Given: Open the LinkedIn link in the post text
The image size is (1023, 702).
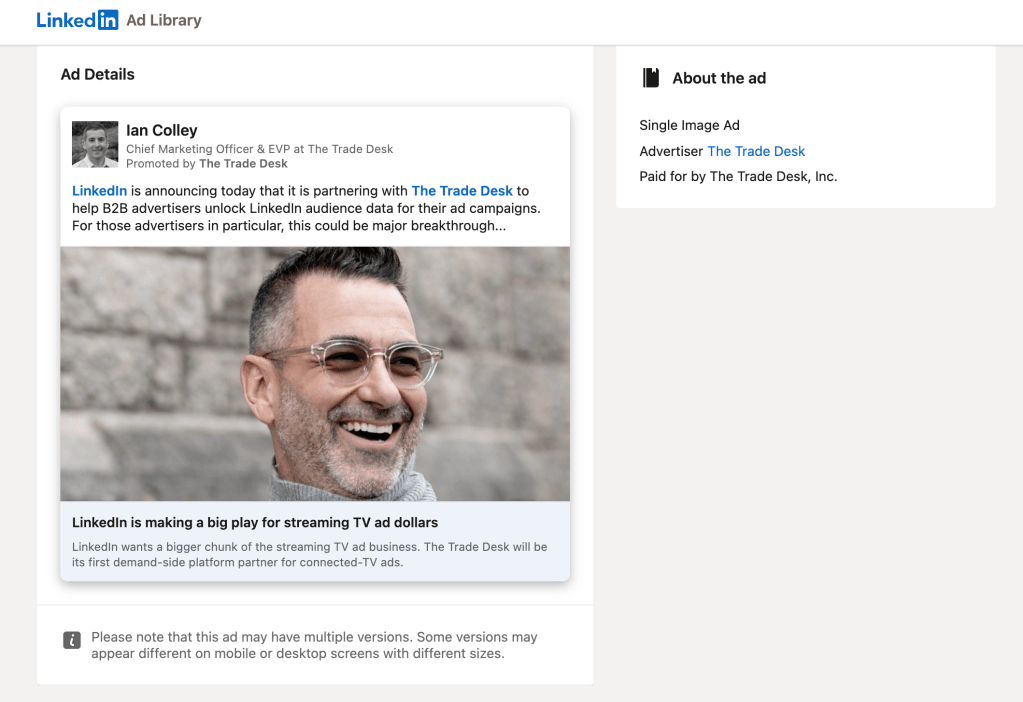Looking at the screenshot, I should click(x=99, y=190).
